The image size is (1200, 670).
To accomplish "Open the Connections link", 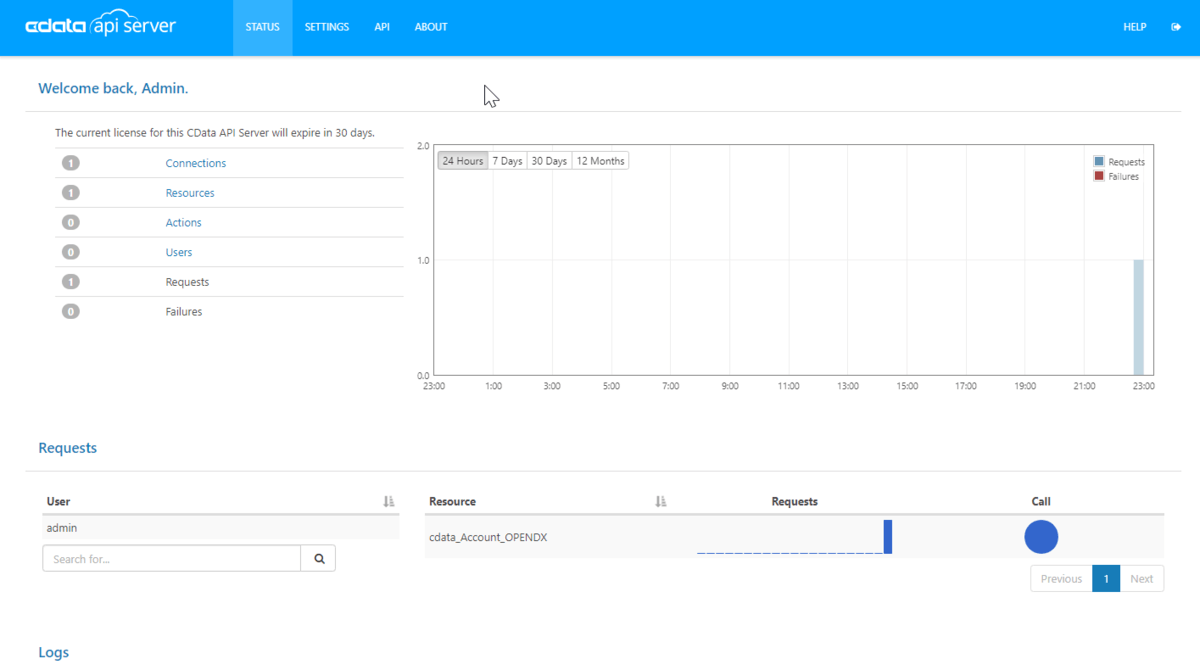I will 196,163.
